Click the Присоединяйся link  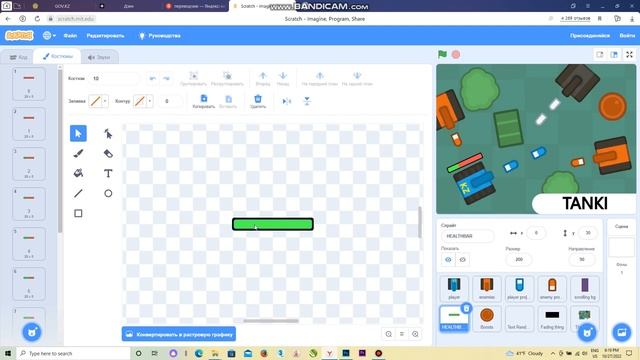[x=590, y=36]
